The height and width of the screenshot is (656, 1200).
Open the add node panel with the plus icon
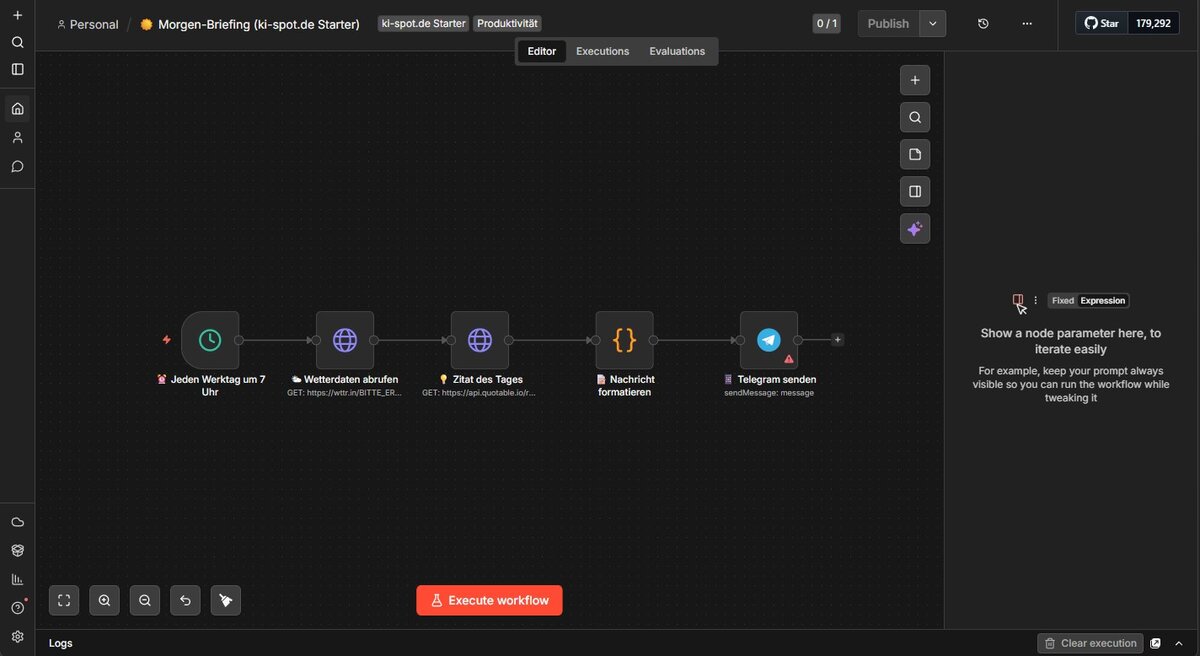coord(914,80)
